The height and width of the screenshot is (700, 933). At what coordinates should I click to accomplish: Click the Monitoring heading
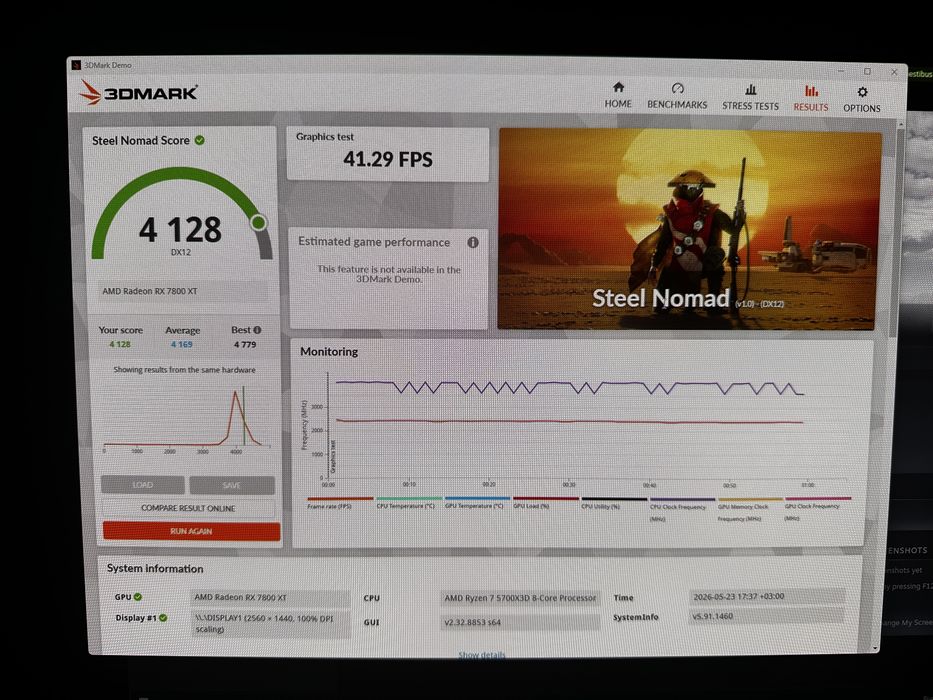tap(329, 352)
